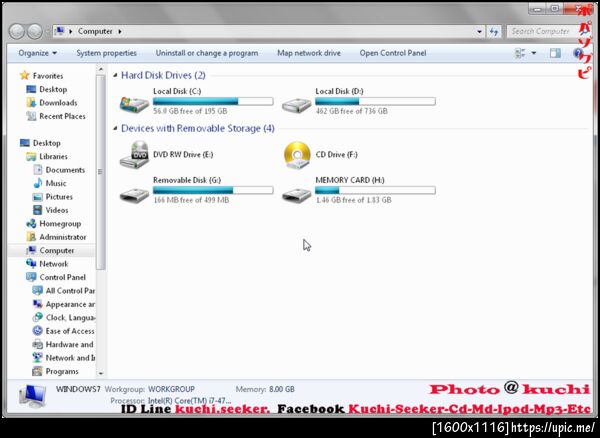Collapse Devices with Removable Storage group
The width and height of the screenshot is (600, 438).
tap(115, 129)
